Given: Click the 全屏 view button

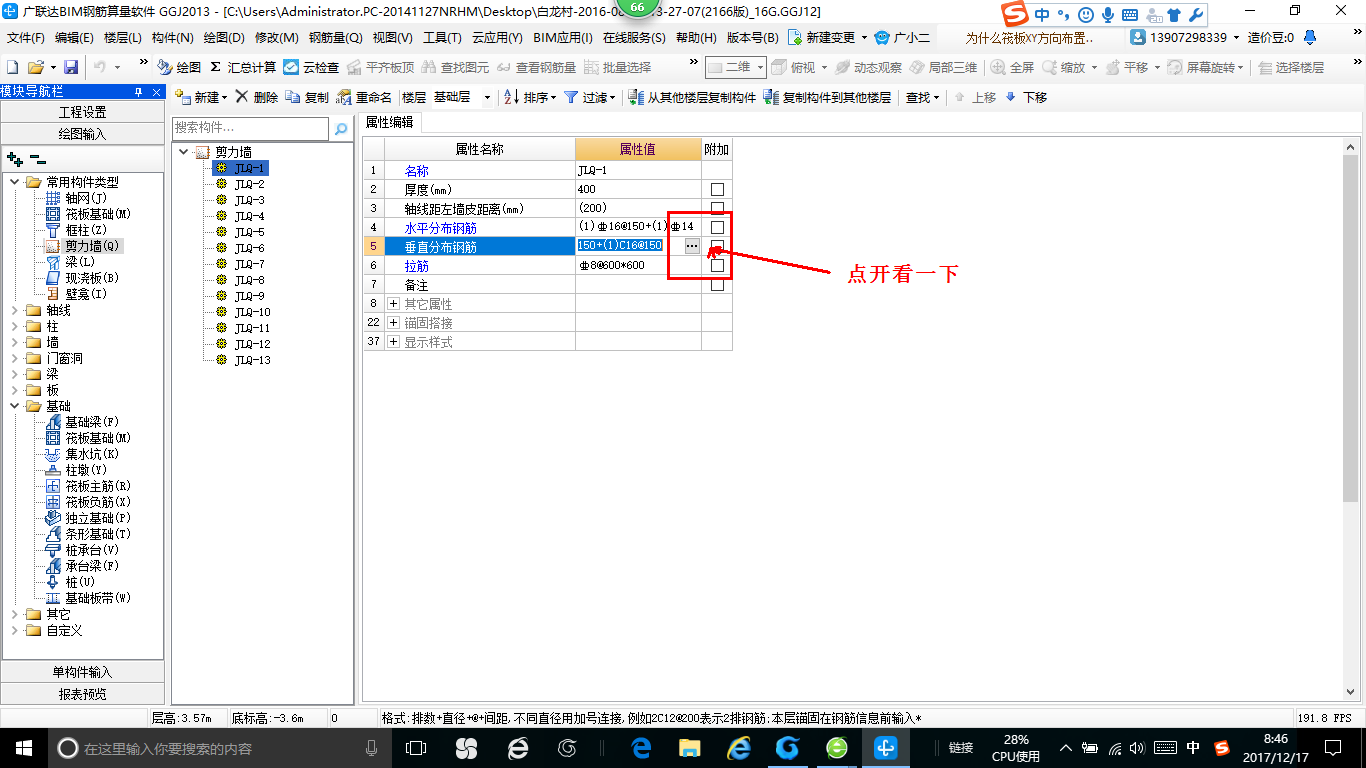Looking at the screenshot, I should click(1013, 67).
